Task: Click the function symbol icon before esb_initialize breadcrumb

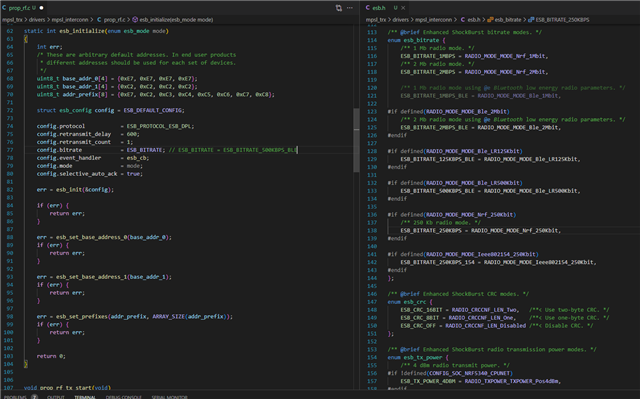Action: (x=135, y=20)
